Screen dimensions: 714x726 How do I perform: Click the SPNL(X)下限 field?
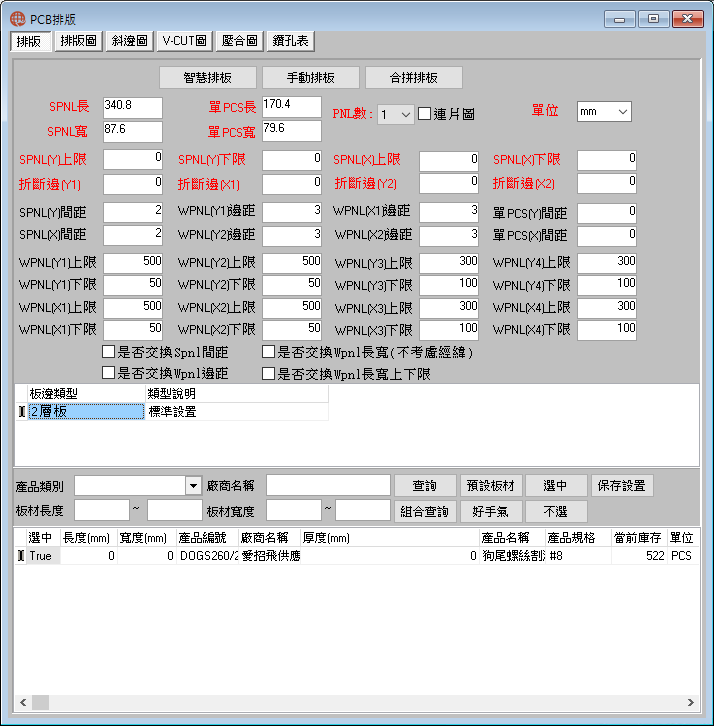(607, 160)
